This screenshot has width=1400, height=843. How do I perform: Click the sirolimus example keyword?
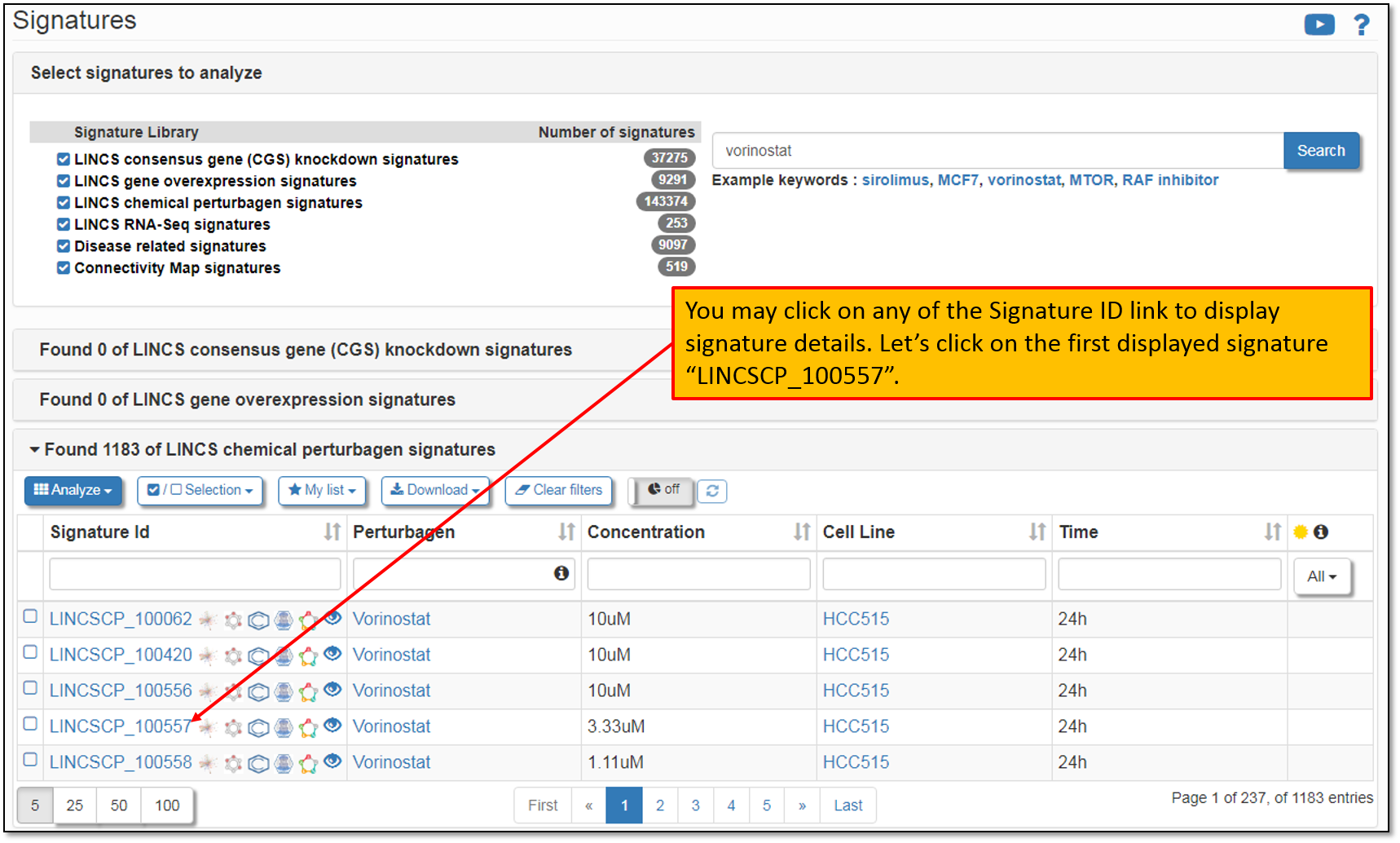(x=895, y=180)
